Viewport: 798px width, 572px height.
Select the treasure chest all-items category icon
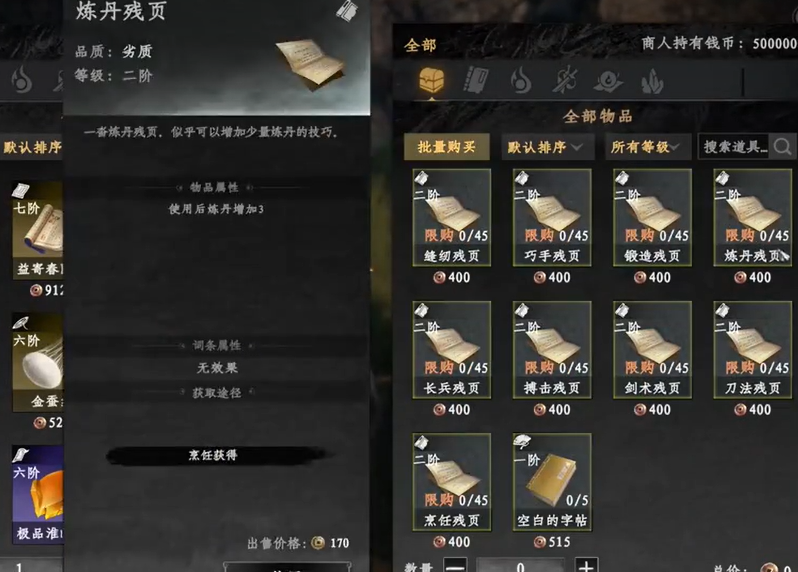[x=432, y=80]
